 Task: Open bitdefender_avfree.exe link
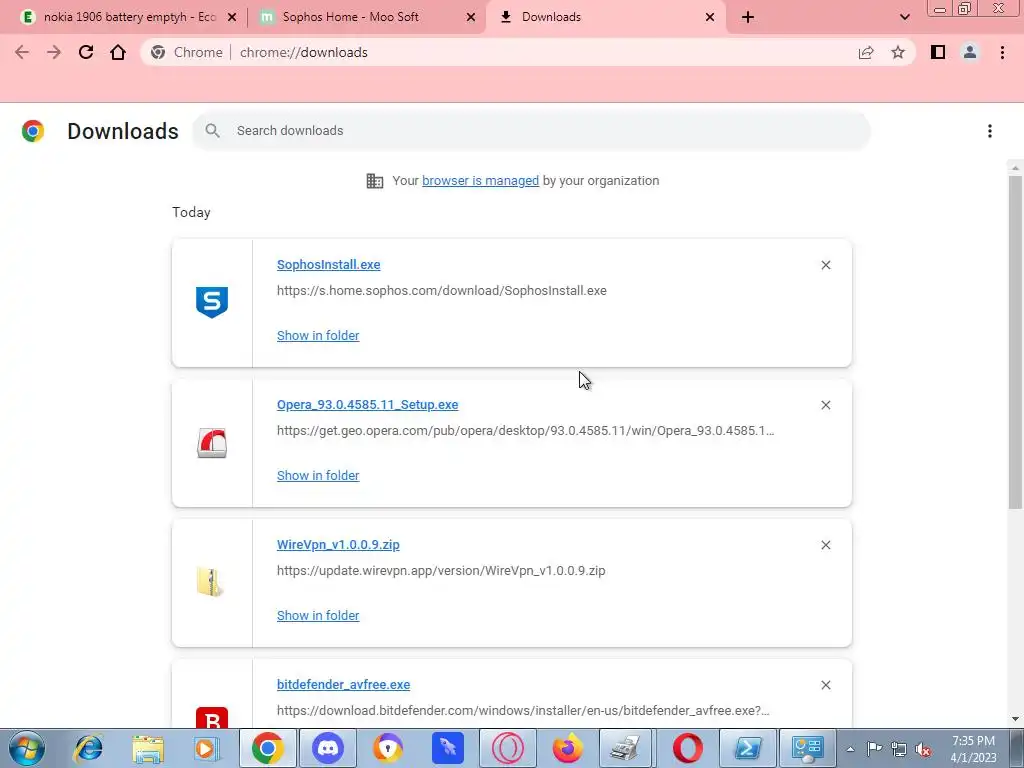[x=344, y=684]
